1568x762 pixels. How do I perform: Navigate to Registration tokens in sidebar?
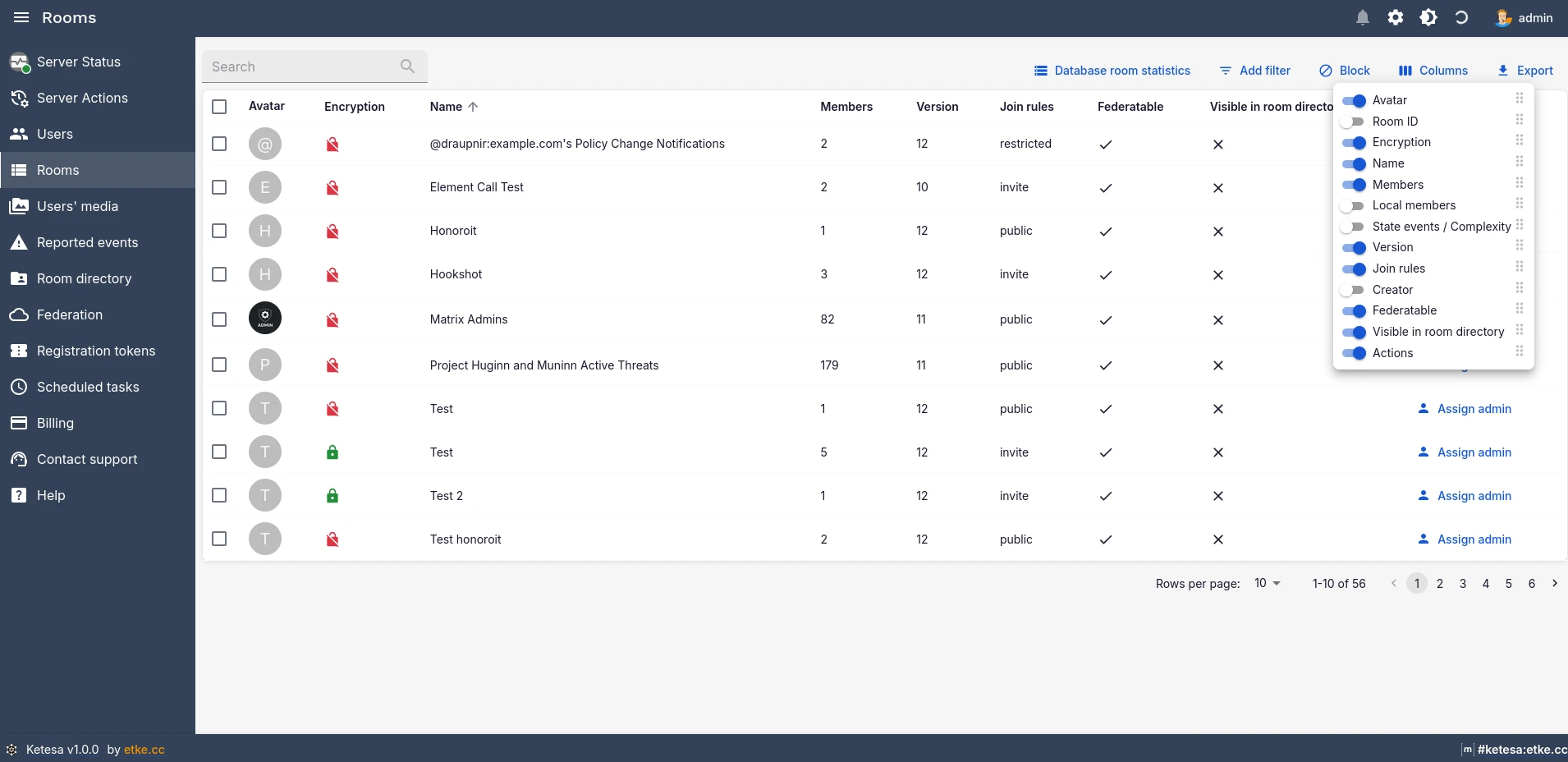pos(96,351)
